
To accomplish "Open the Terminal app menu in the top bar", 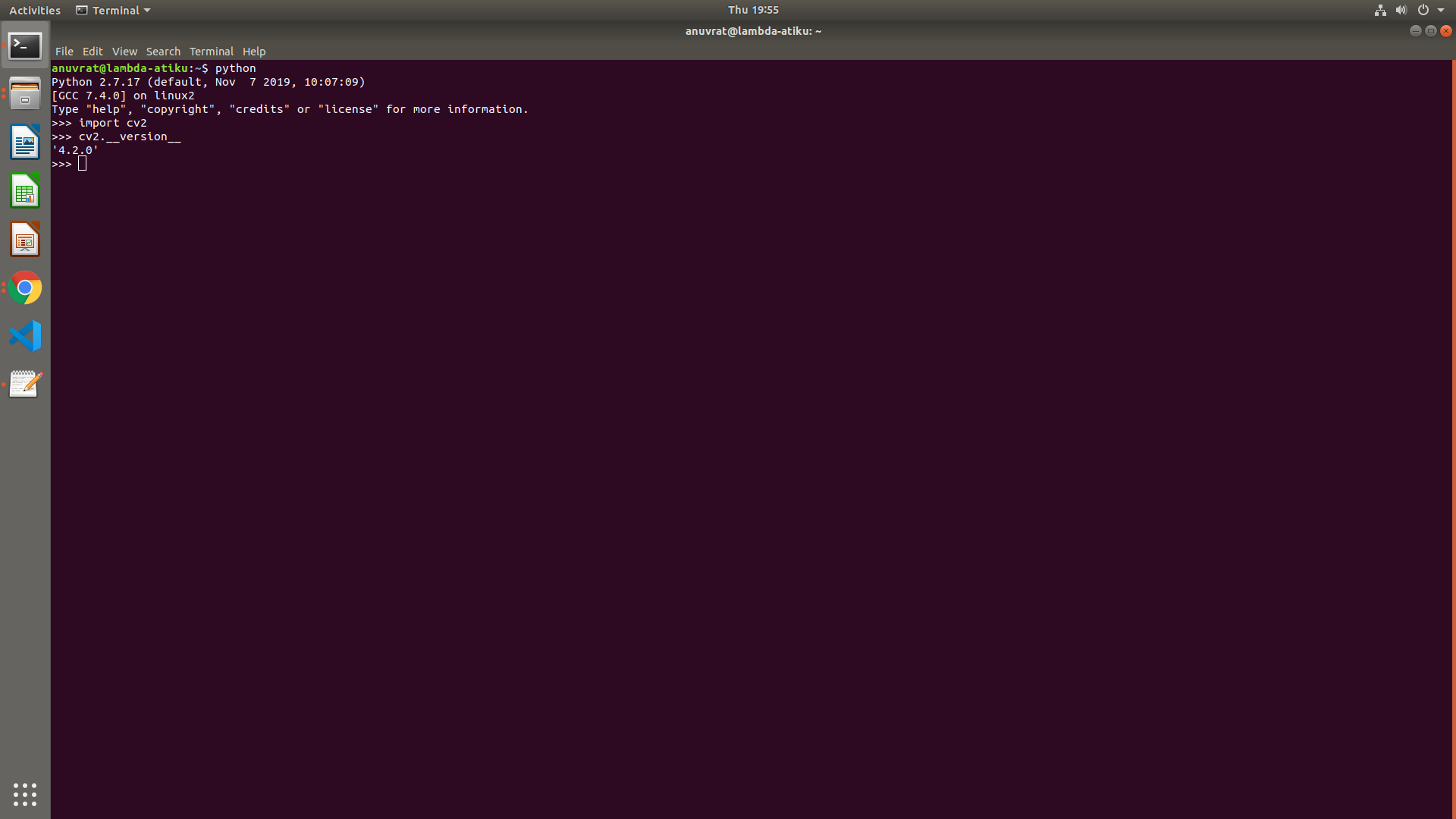I will 112,10.
